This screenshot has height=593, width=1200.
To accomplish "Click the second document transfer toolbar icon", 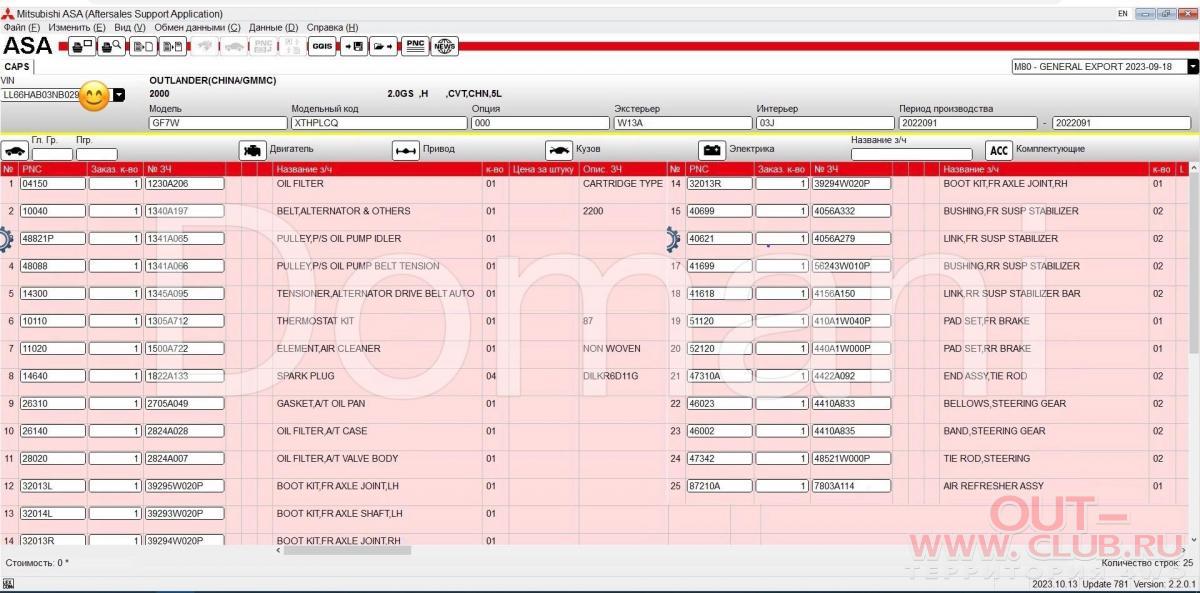I will [x=173, y=46].
